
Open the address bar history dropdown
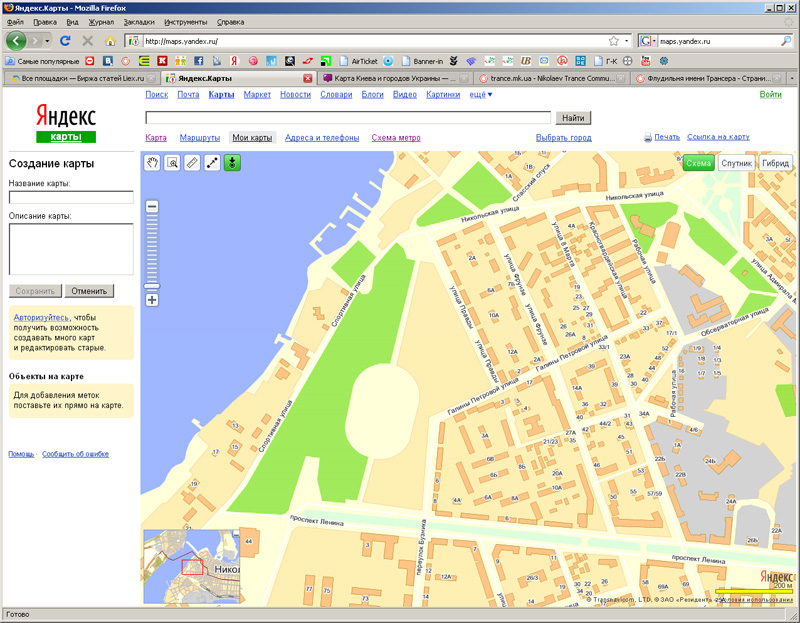point(627,41)
